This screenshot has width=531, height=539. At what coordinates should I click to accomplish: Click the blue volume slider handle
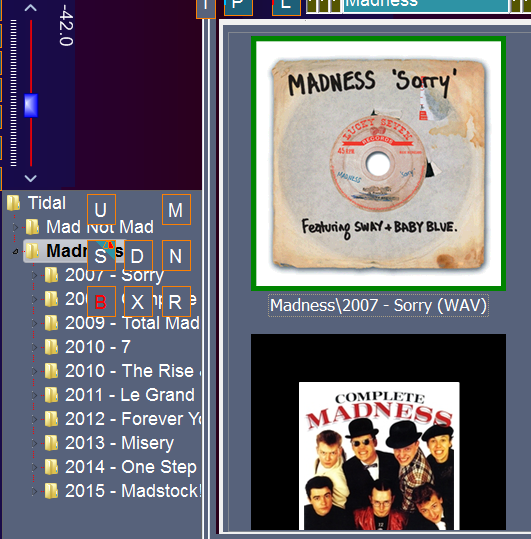[x=31, y=106]
